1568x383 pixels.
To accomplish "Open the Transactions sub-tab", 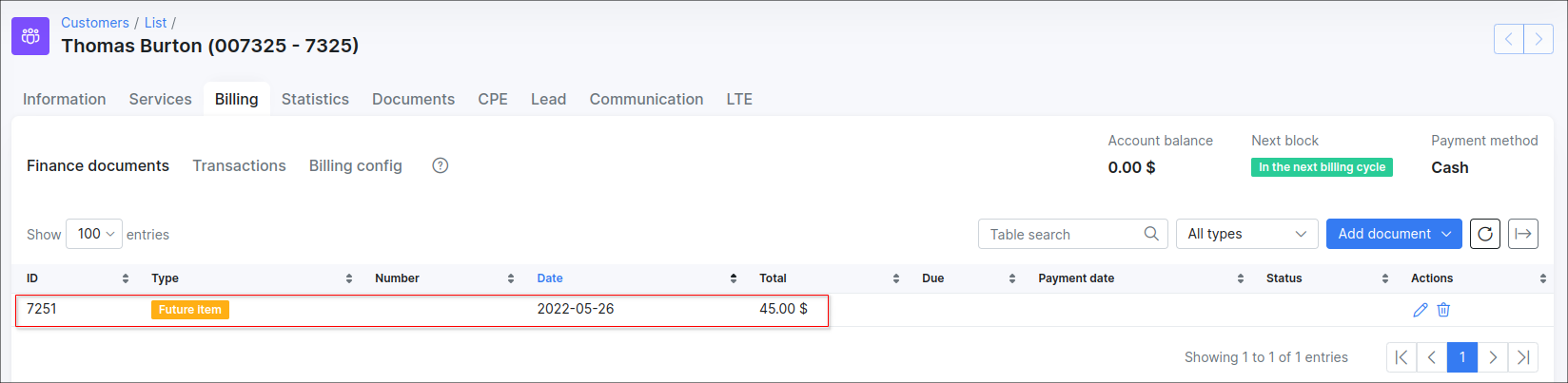I will [239, 165].
